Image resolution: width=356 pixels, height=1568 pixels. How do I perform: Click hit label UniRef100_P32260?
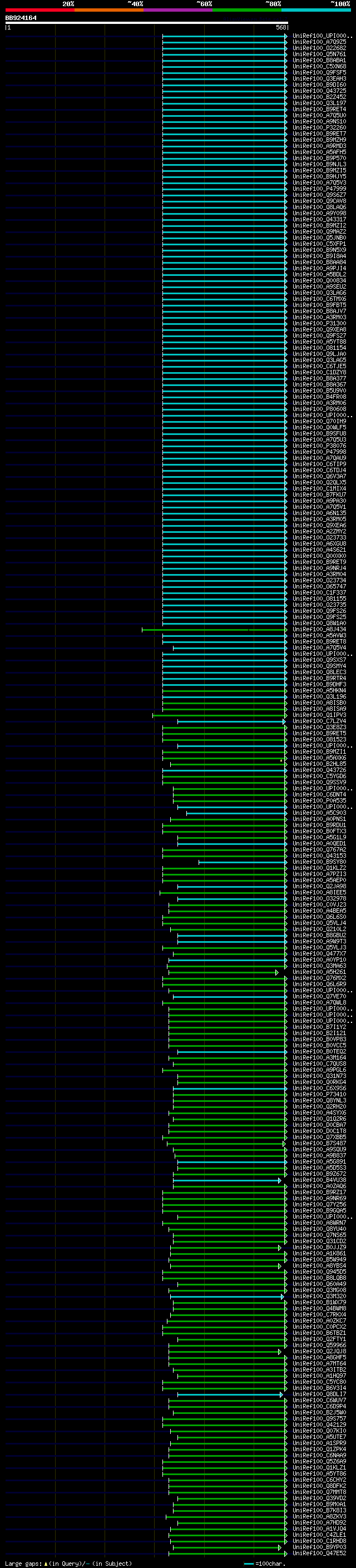319,128
